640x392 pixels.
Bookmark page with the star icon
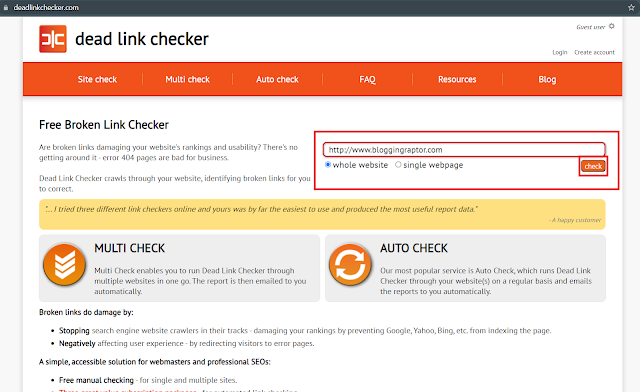[x=631, y=7]
